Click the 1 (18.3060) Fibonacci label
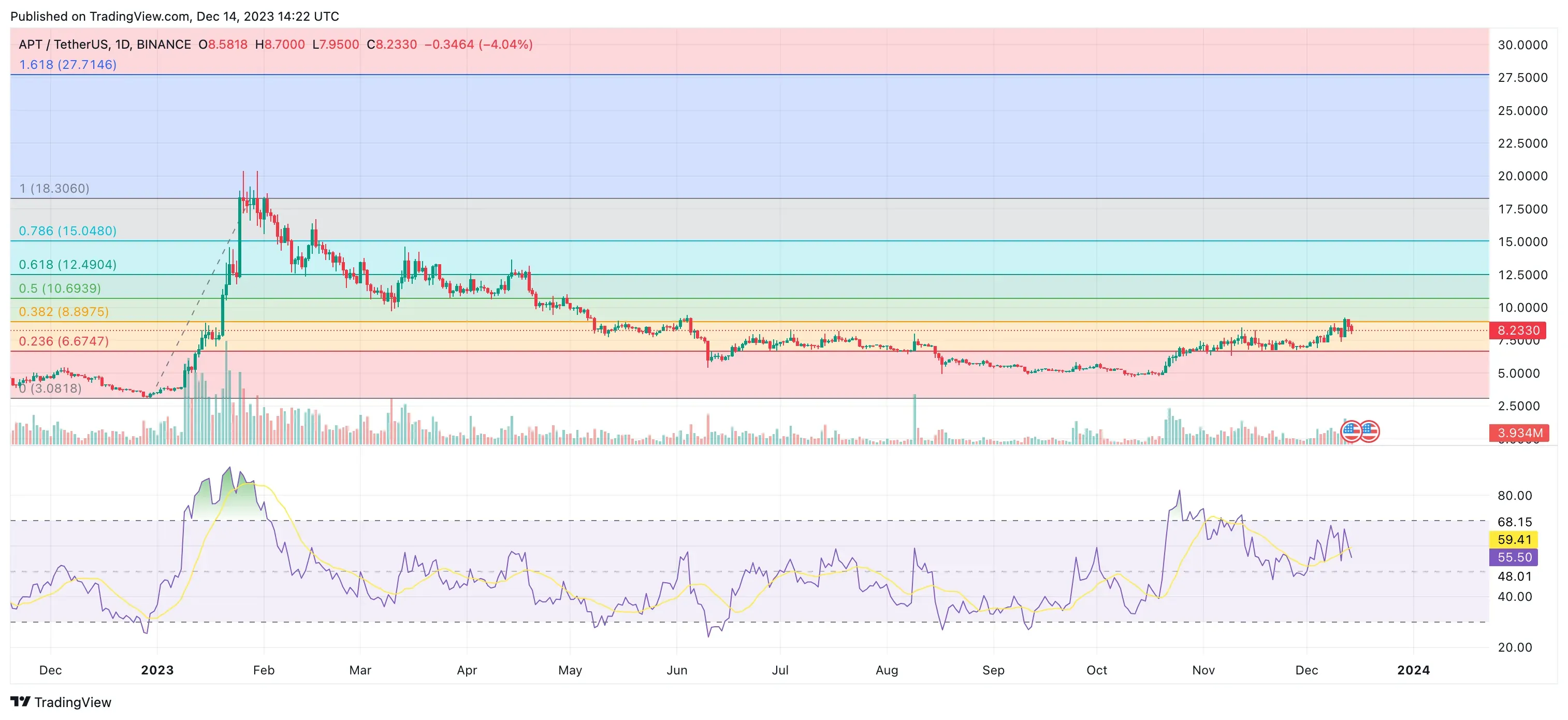 (x=54, y=188)
